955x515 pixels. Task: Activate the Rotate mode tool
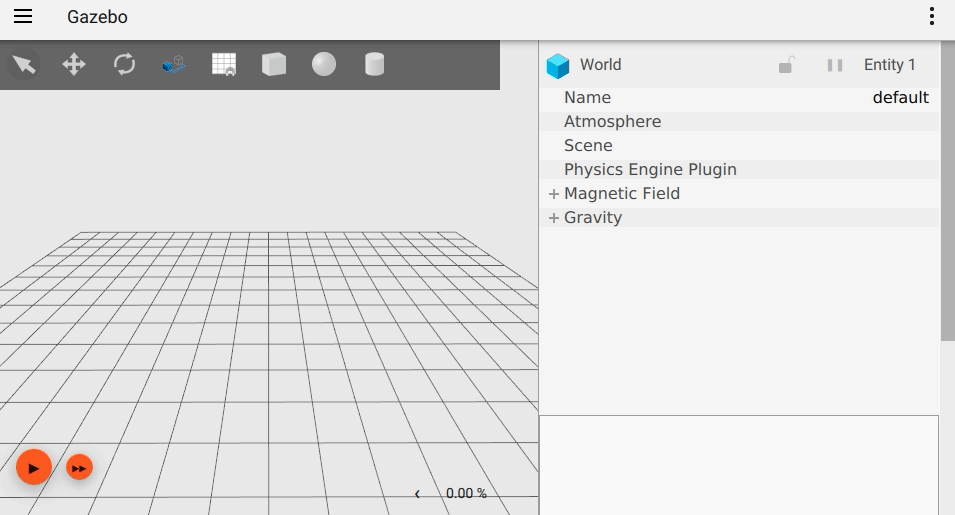click(124, 64)
